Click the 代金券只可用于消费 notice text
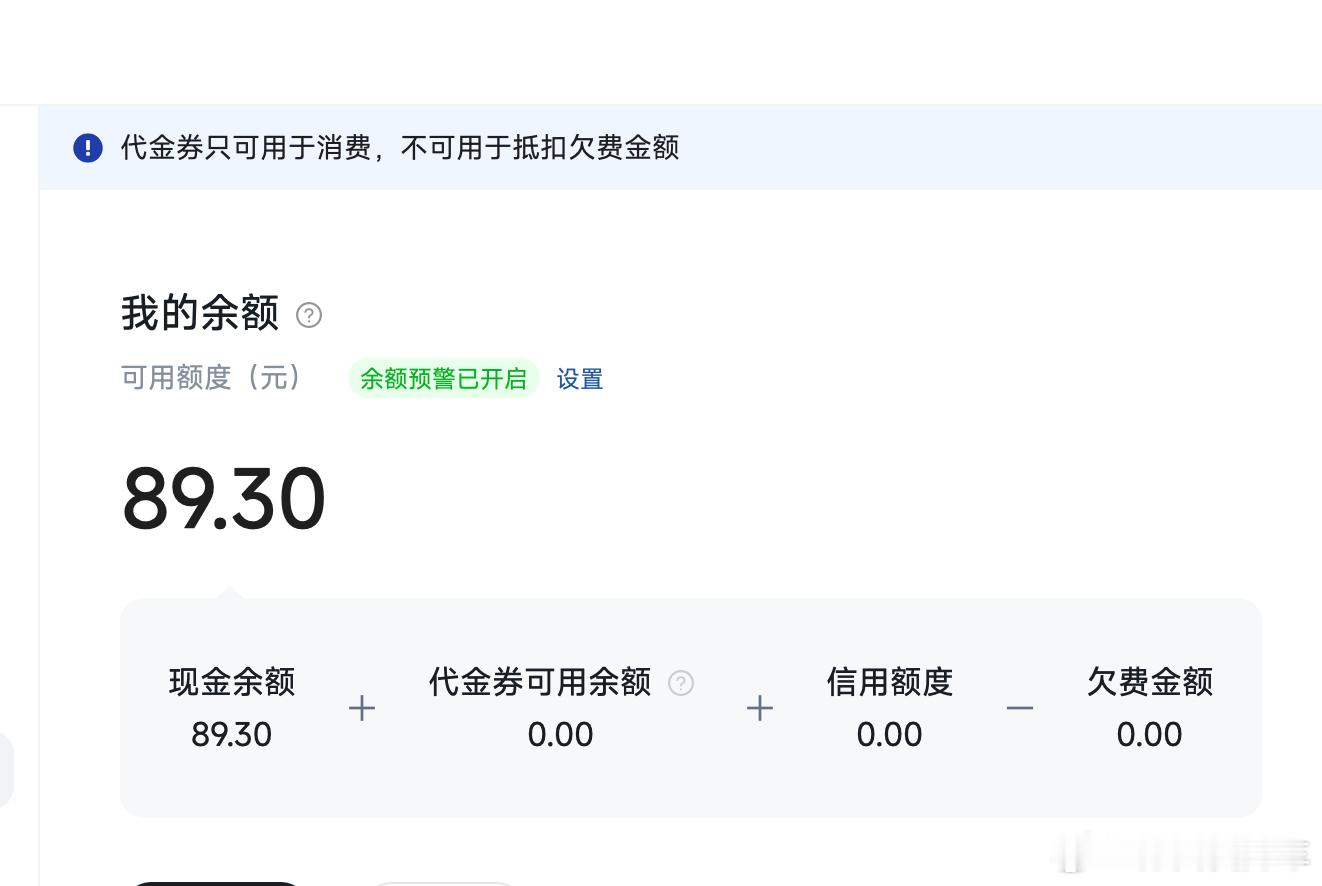The width and height of the screenshot is (1322, 886). tap(400, 148)
